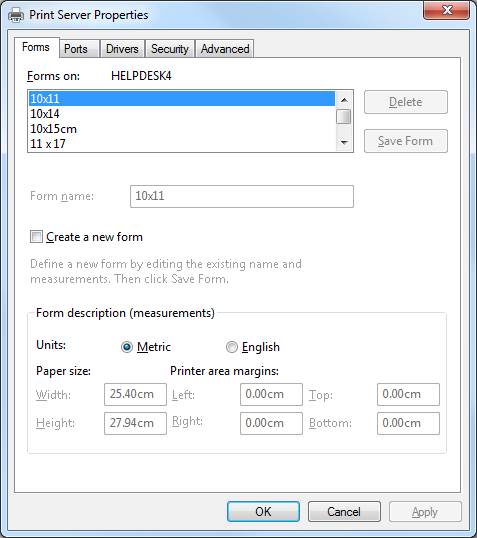This screenshot has height=538, width=477.
Task: Click the forms list scroll down arrow
Action: pyautogui.click(x=344, y=142)
